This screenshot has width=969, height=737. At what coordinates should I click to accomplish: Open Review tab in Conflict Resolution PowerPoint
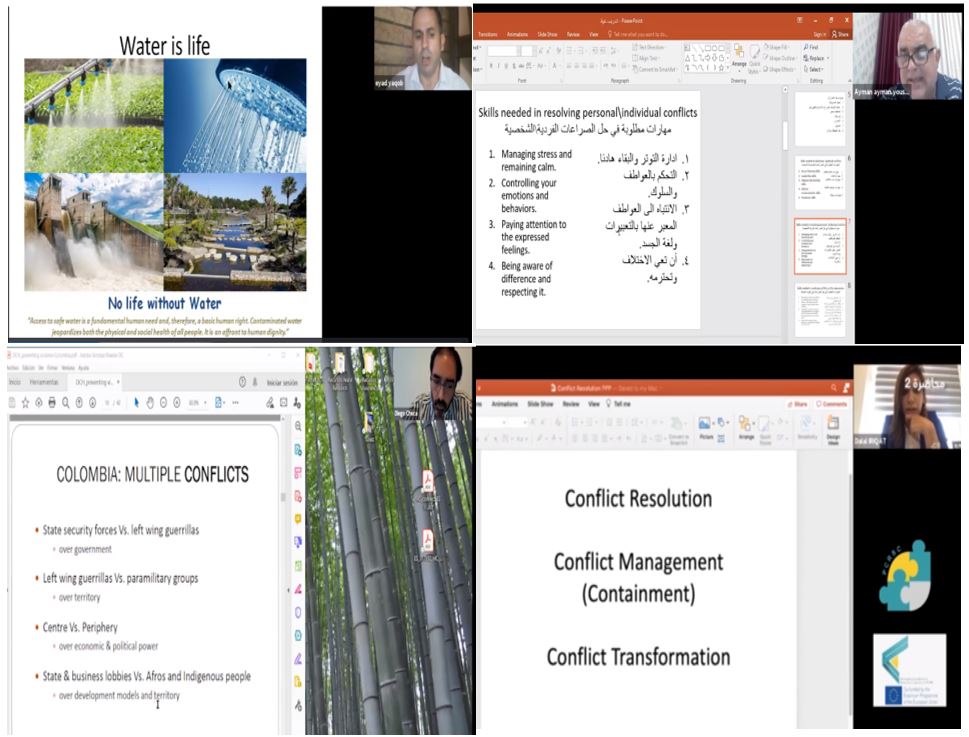tap(571, 404)
